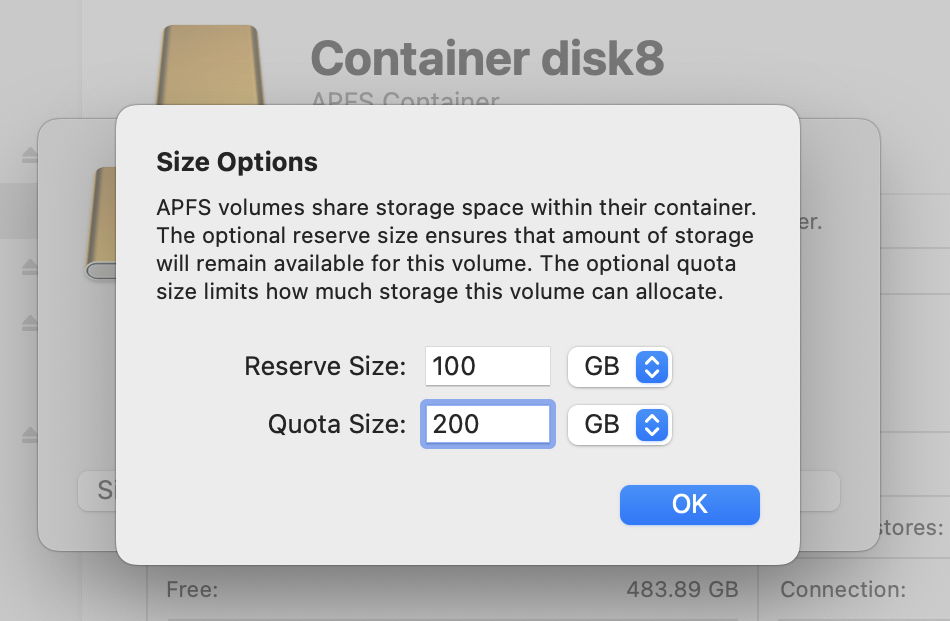Screen dimensions: 950x621
Task: Confirm size options with OK
Action: click(689, 504)
